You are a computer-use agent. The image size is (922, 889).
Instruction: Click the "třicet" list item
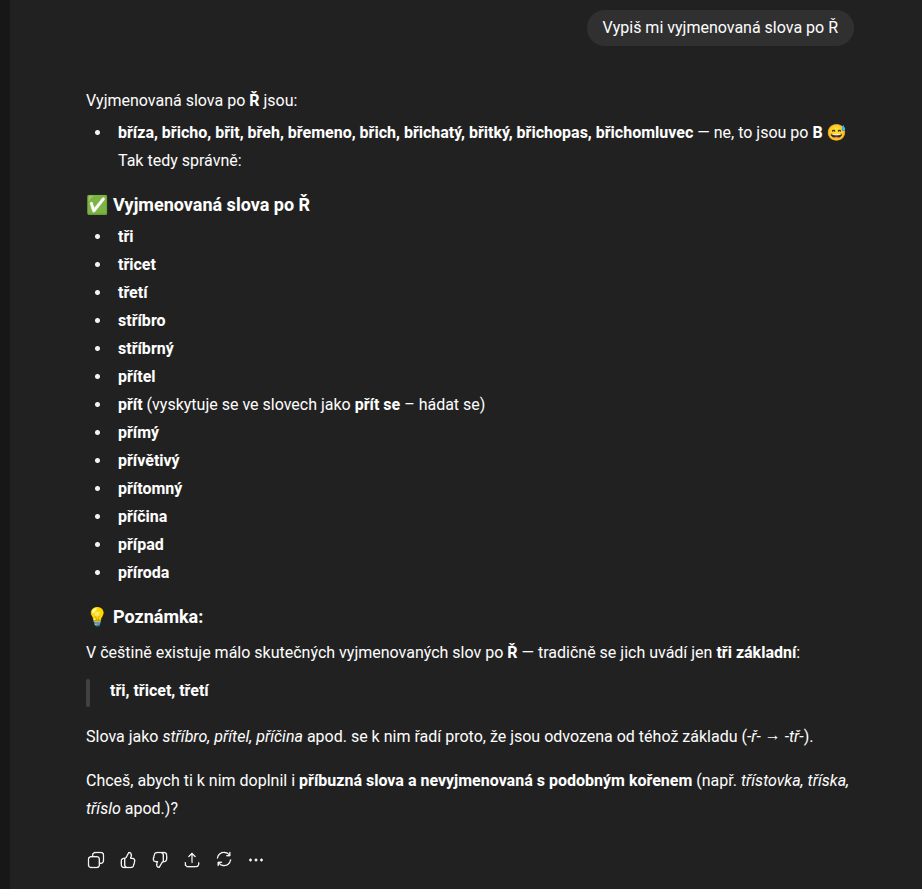(x=137, y=265)
